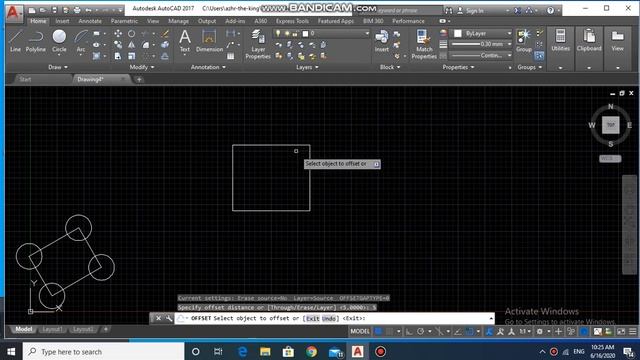The width and height of the screenshot is (640, 360).
Task: Switch to the Output ribbon tab
Action: click(x=207, y=21)
